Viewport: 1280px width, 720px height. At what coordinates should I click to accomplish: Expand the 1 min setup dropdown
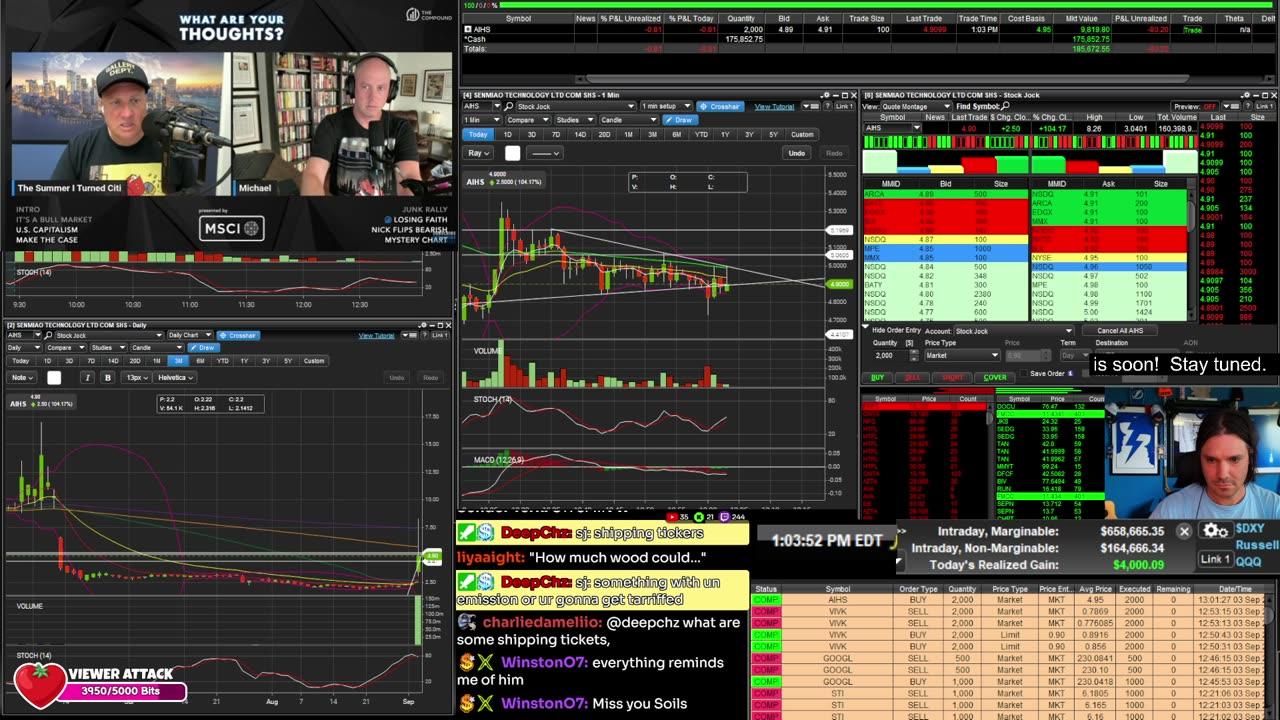point(666,106)
